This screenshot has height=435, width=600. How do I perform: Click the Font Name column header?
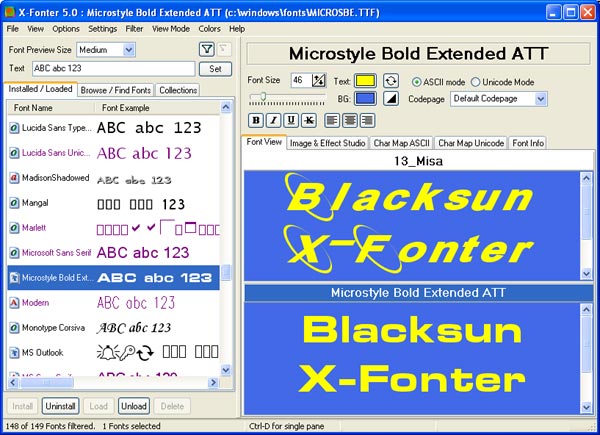coord(51,108)
